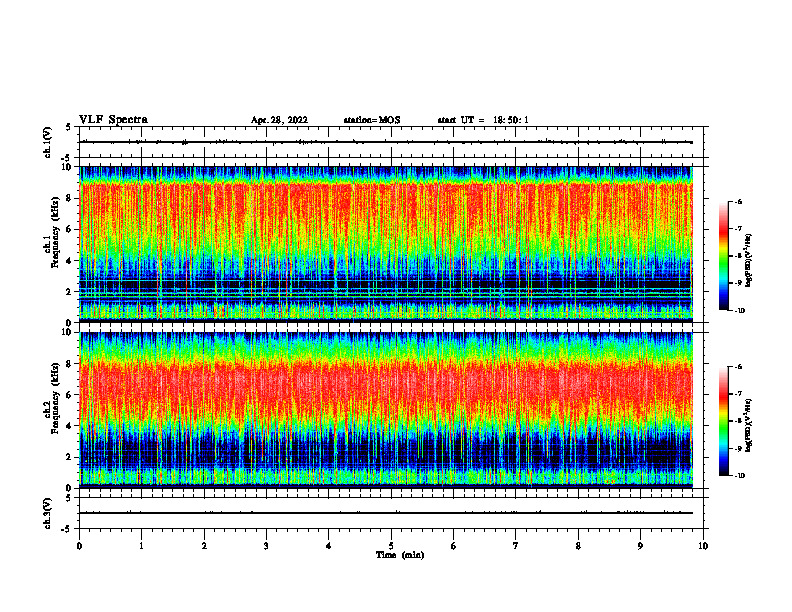
Task: Click the "ch.3(V)" waveform axis label
Action: coord(48,513)
